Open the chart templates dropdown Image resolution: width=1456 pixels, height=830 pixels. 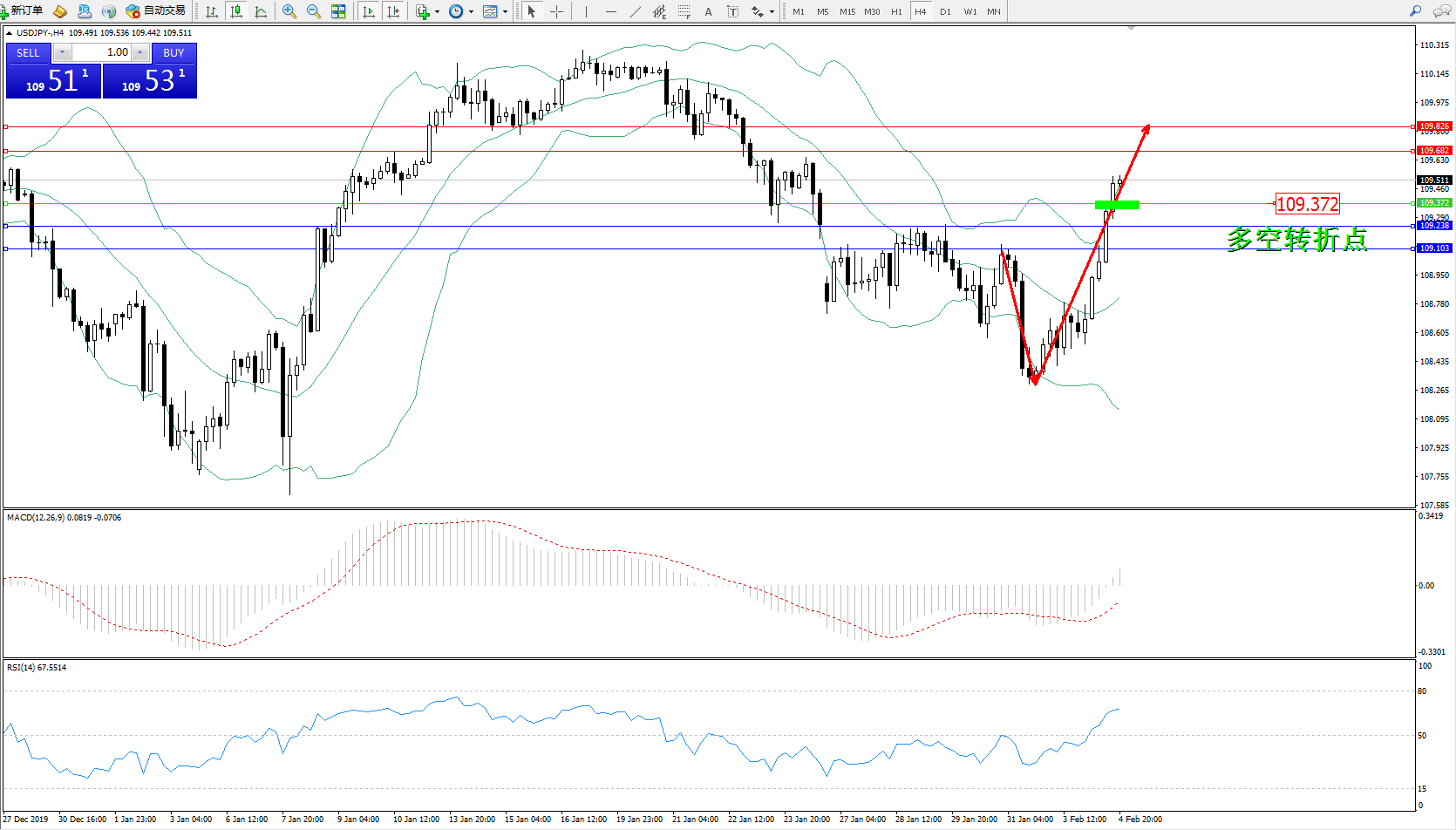coord(505,11)
